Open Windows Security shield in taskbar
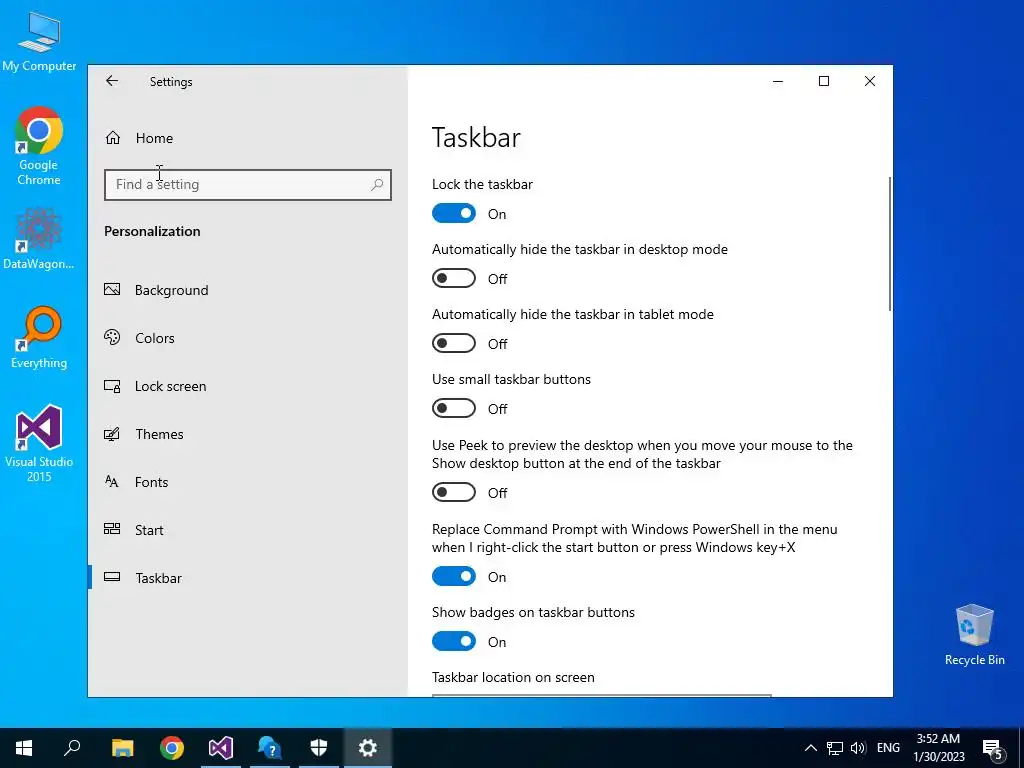 point(319,748)
